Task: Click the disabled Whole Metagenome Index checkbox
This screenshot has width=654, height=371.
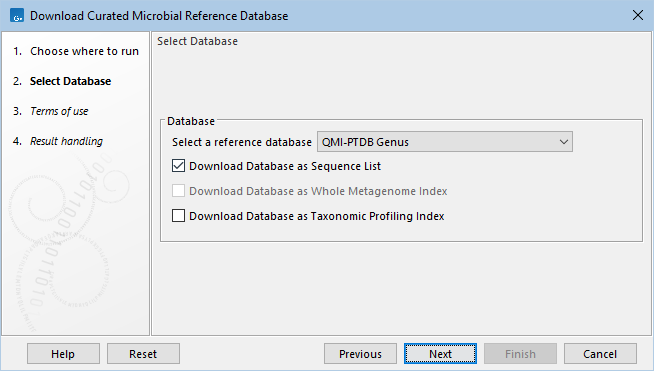Action: [x=179, y=191]
